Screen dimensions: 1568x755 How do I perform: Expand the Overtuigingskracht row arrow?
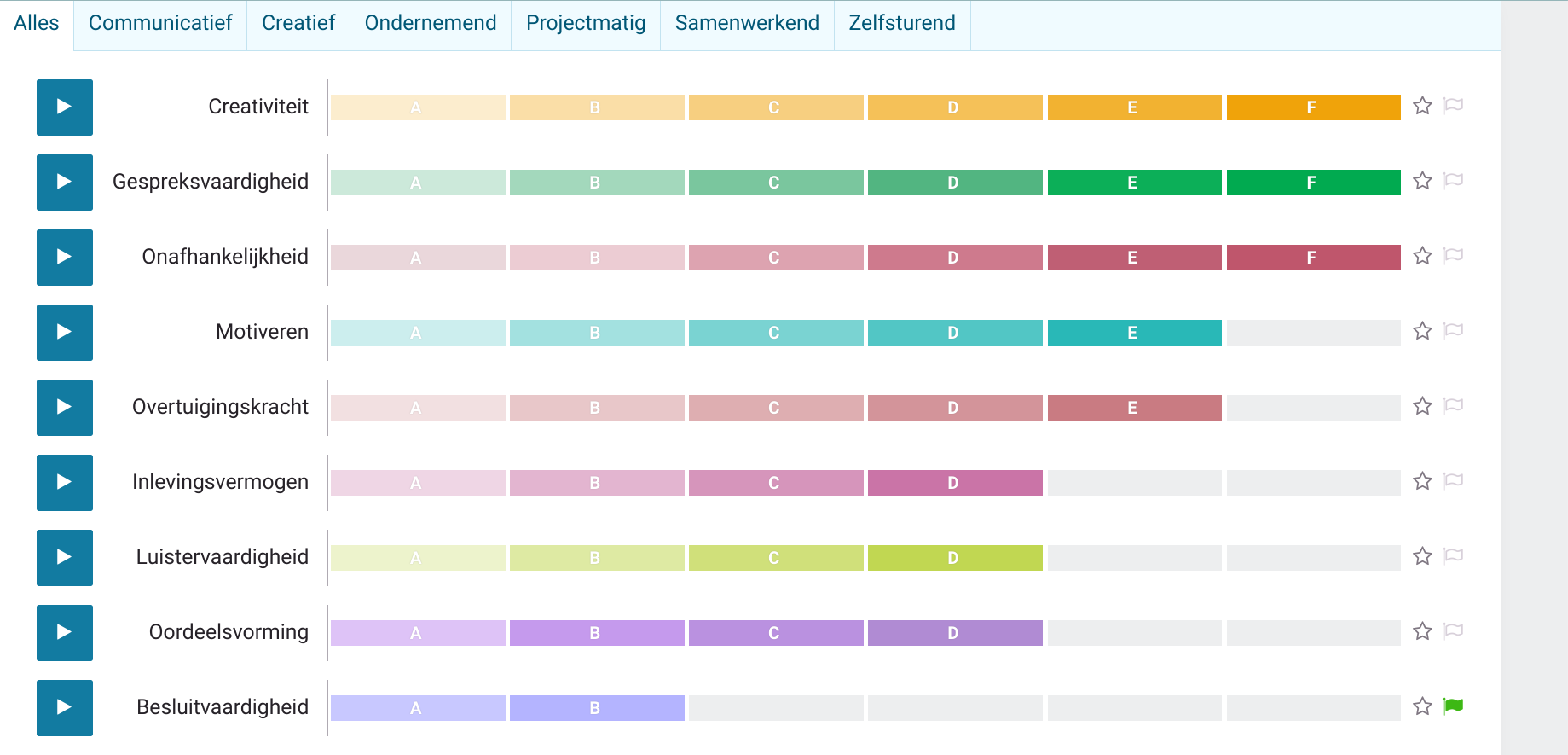pos(64,408)
